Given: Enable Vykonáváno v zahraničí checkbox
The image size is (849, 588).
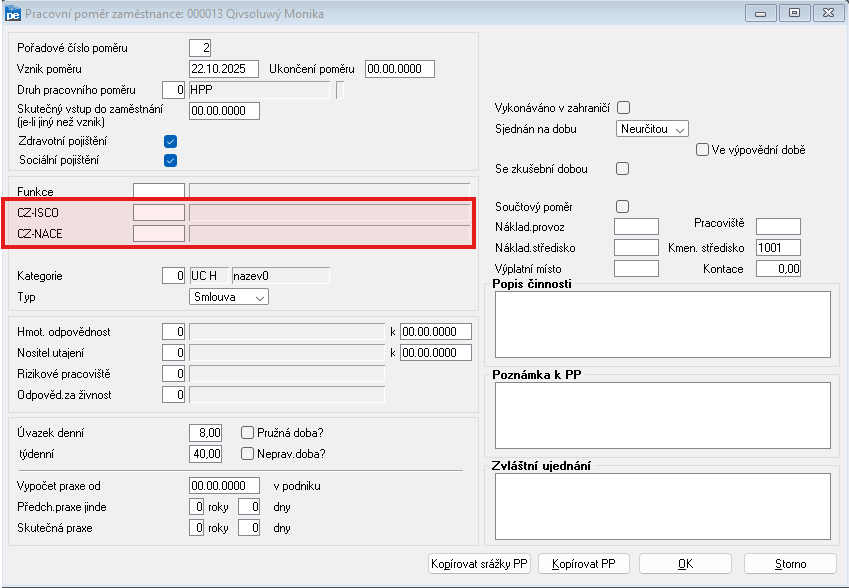Looking at the screenshot, I should [x=623, y=108].
